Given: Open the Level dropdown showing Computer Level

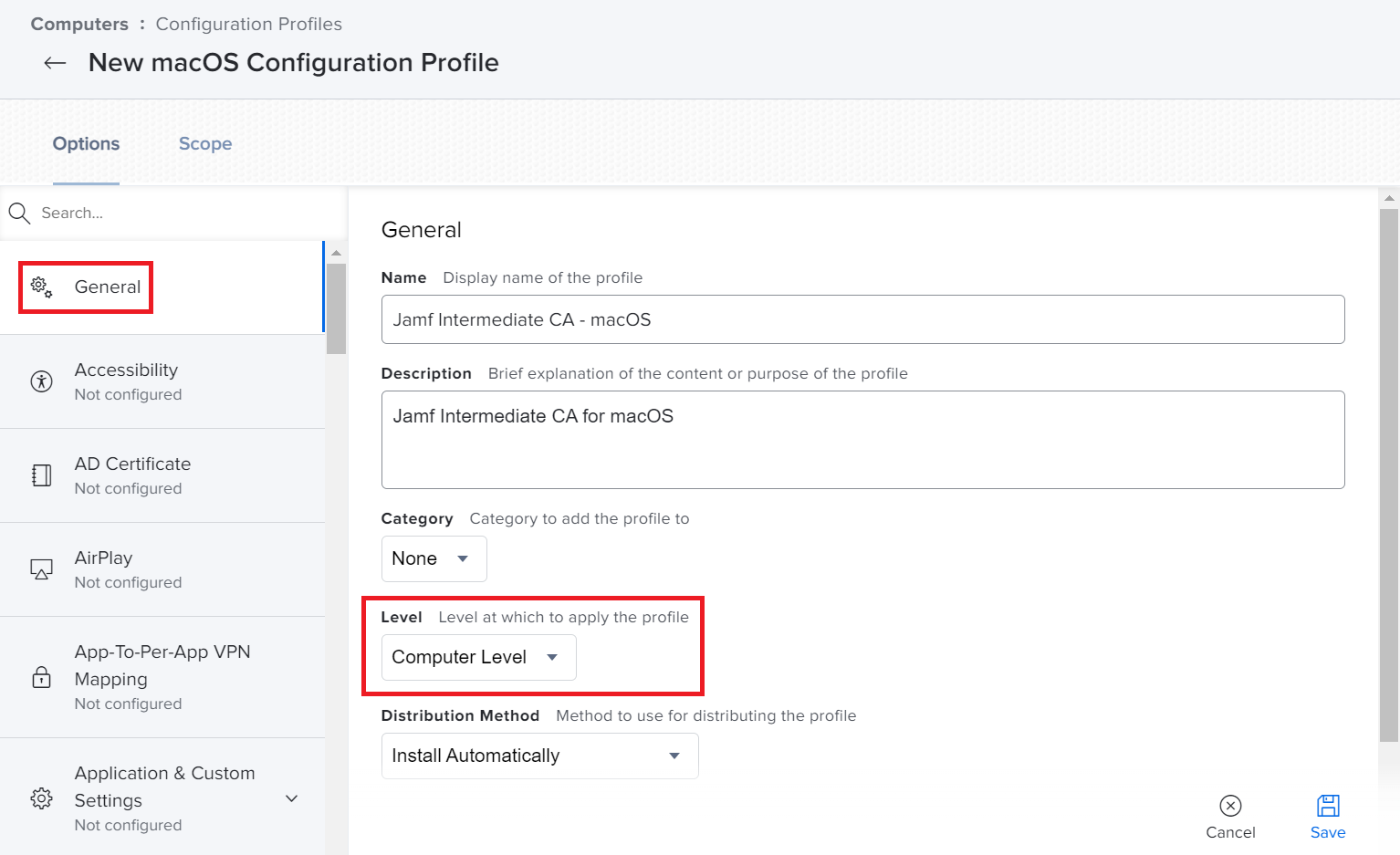Looking at the screenshot, I should point(478,657).
